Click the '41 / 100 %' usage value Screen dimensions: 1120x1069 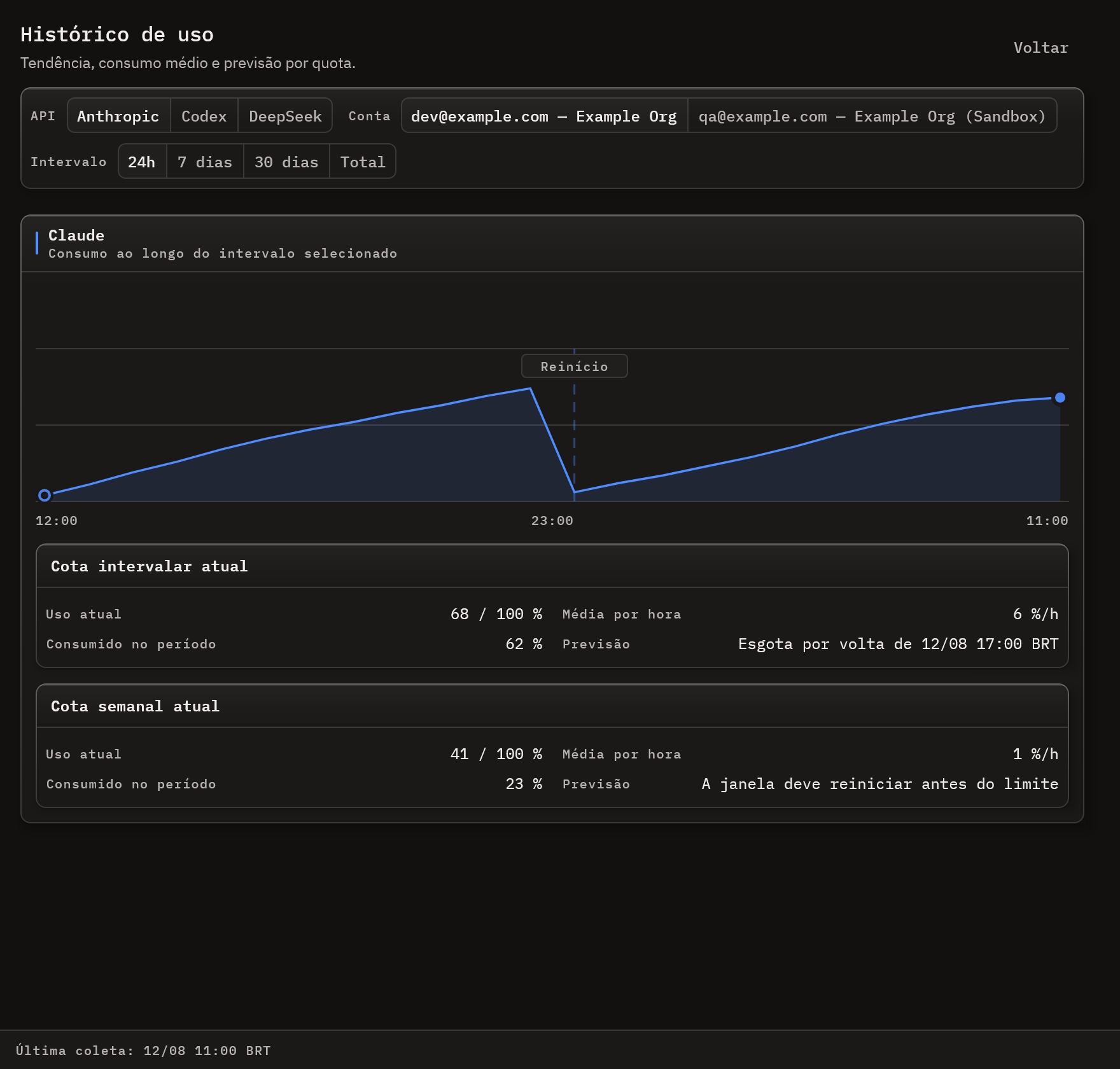tap(496, 754)
